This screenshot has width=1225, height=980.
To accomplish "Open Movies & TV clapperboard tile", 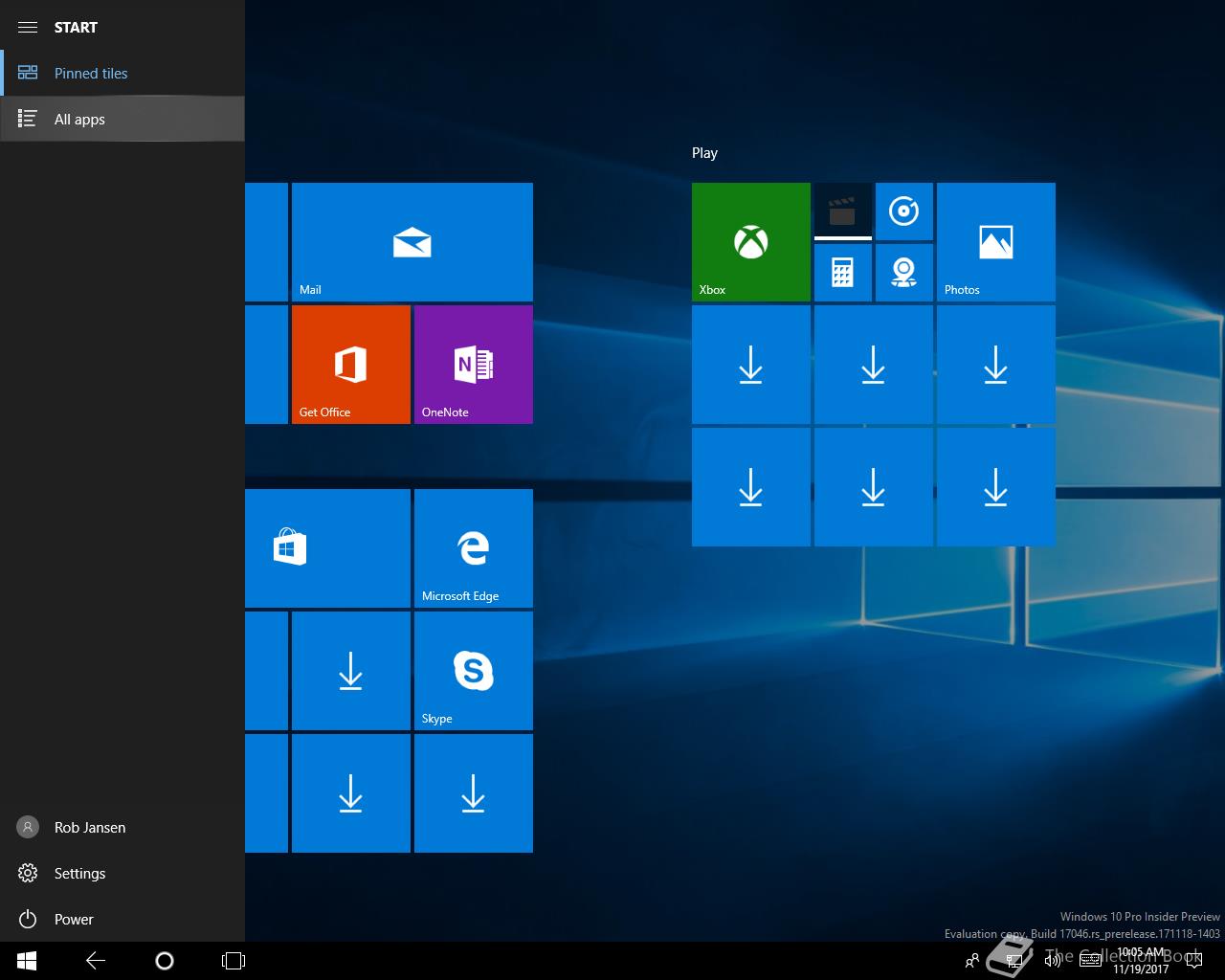I will (843, 212).
